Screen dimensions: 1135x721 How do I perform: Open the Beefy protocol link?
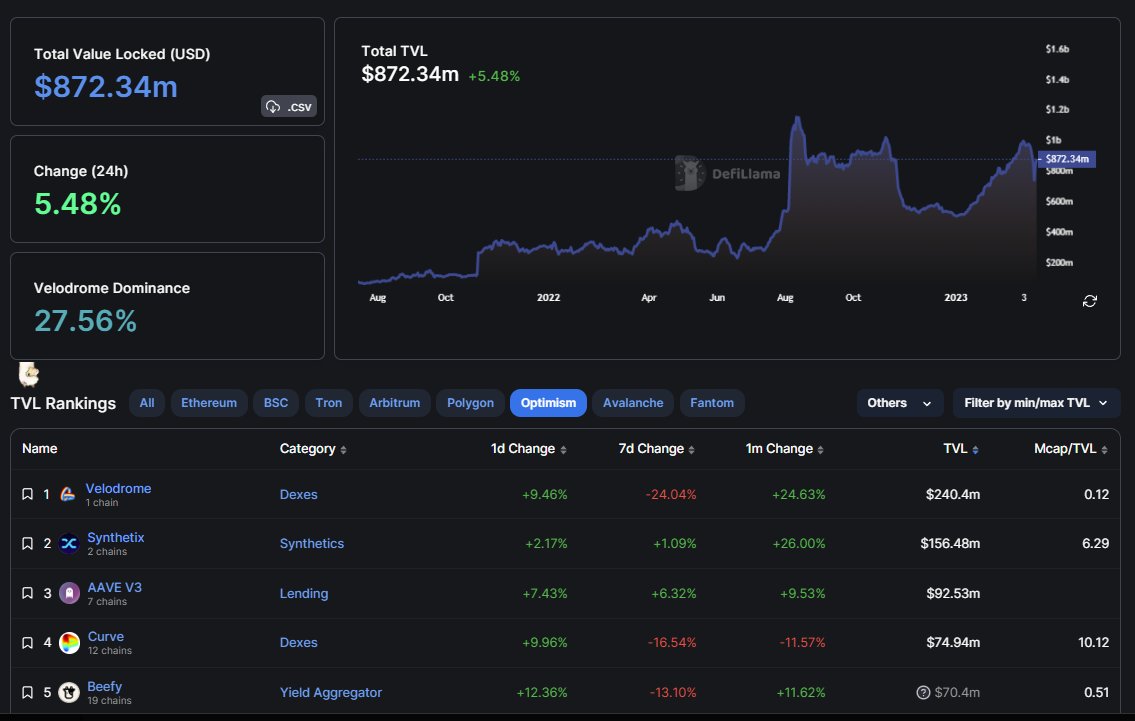[x=104, y=687]
